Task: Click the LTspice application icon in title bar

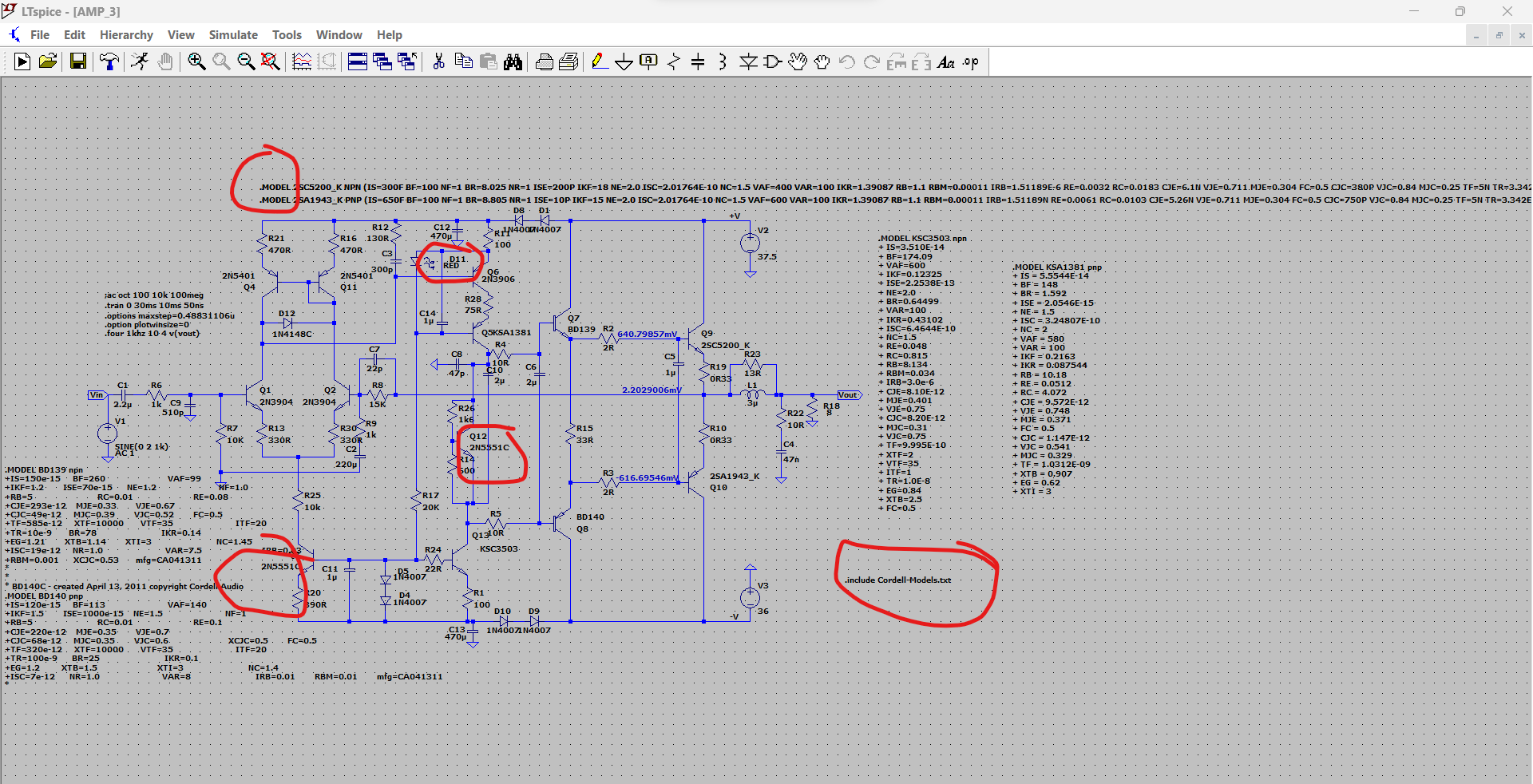Action: tap(10, 10)
